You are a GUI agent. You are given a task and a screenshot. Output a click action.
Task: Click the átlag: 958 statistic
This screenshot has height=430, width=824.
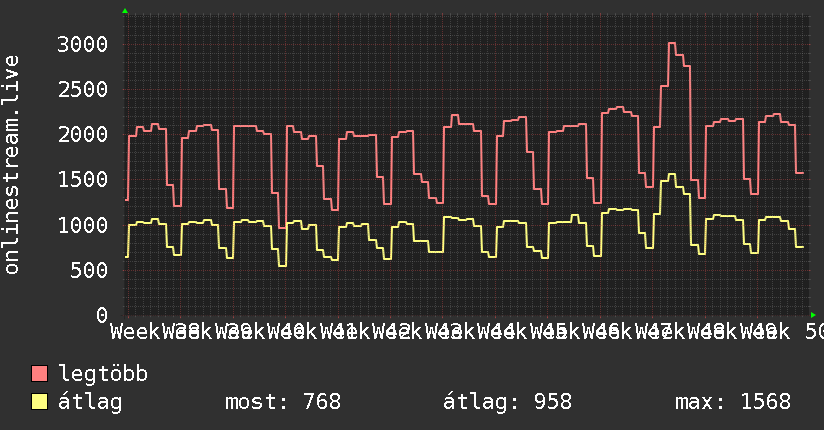[507, 402]
